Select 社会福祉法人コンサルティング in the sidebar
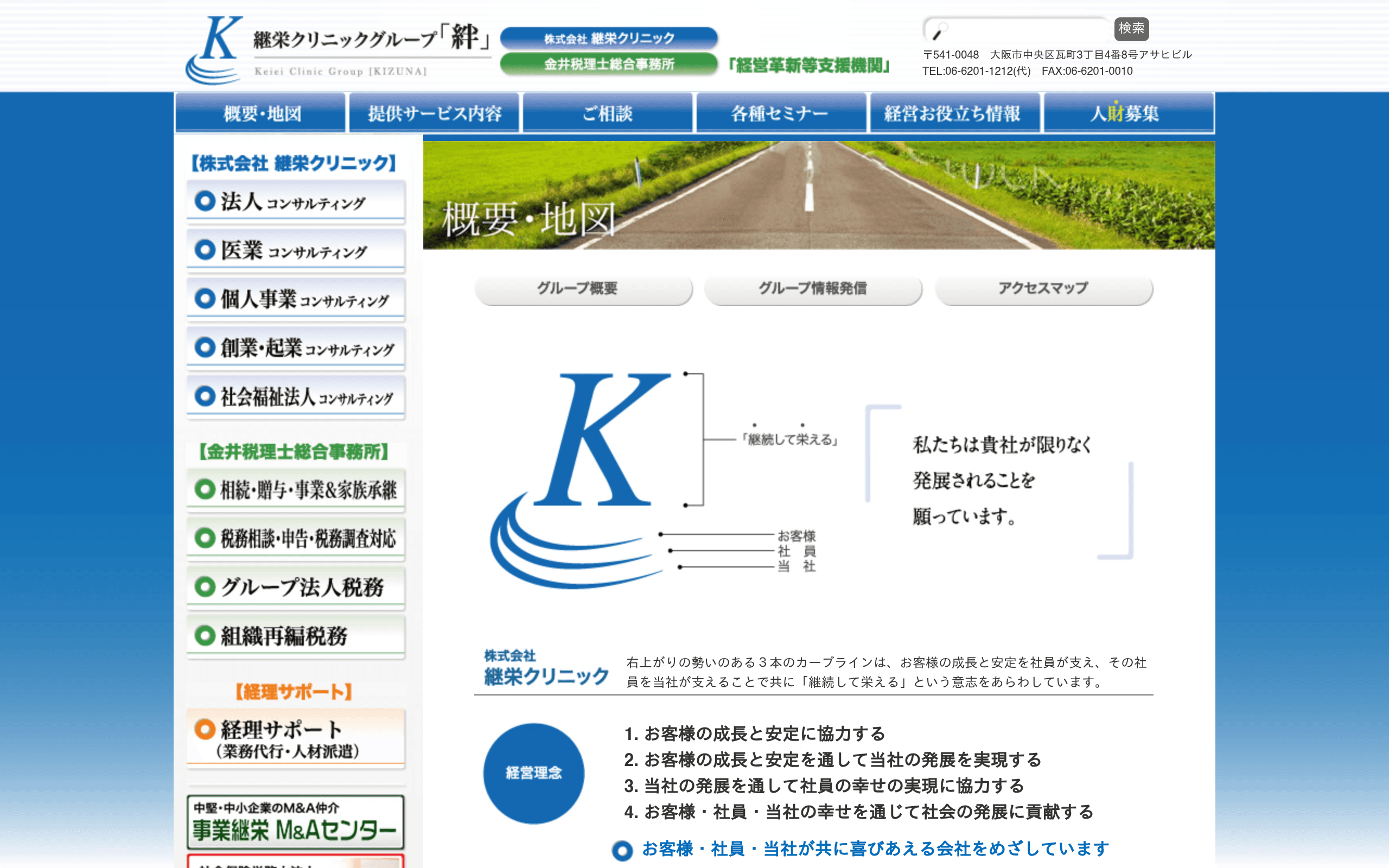 tap(296, 397)
